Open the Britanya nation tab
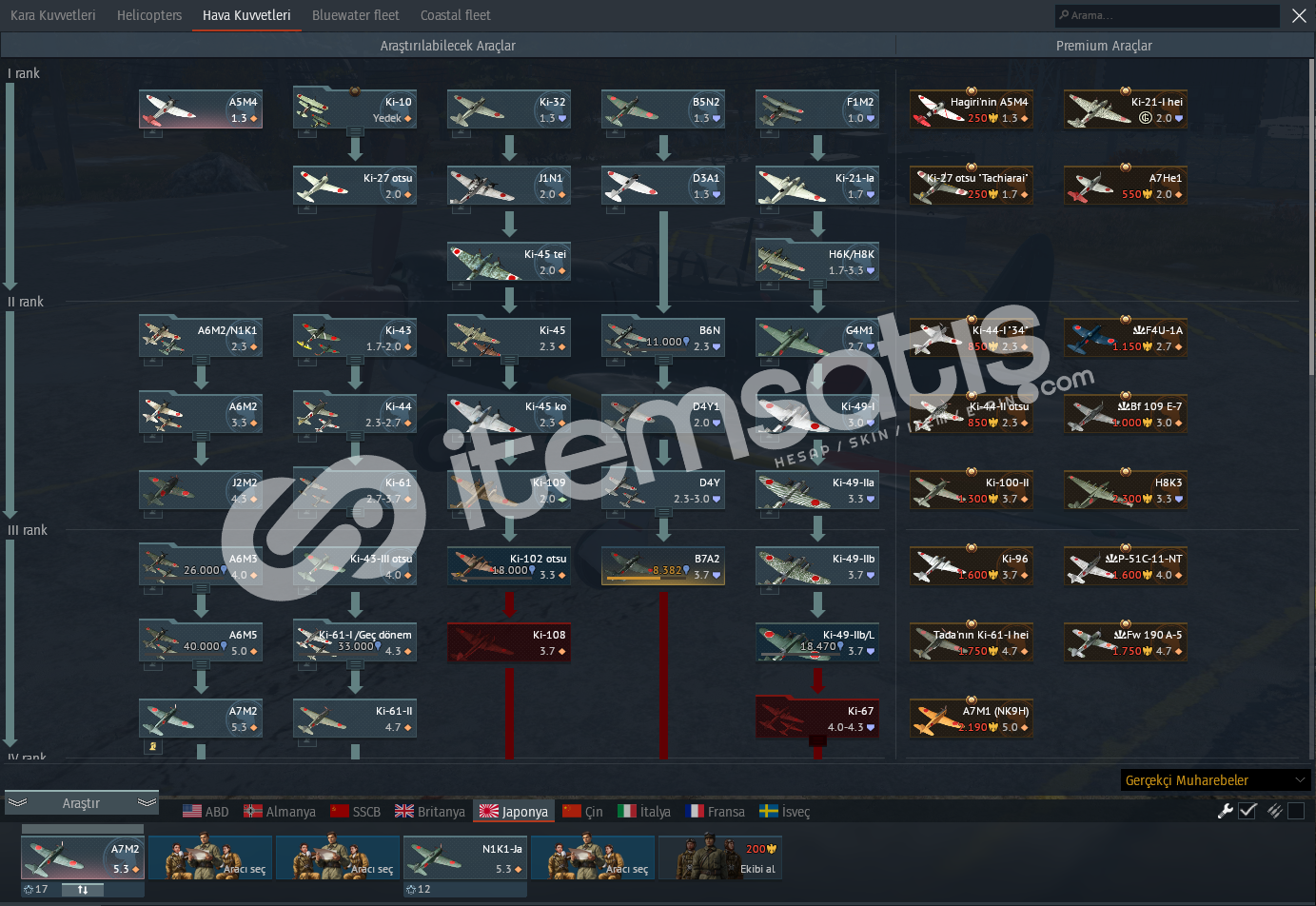The height and width of the screenshot is (906, 1316). pyautogui.click(x=430, y=812)
